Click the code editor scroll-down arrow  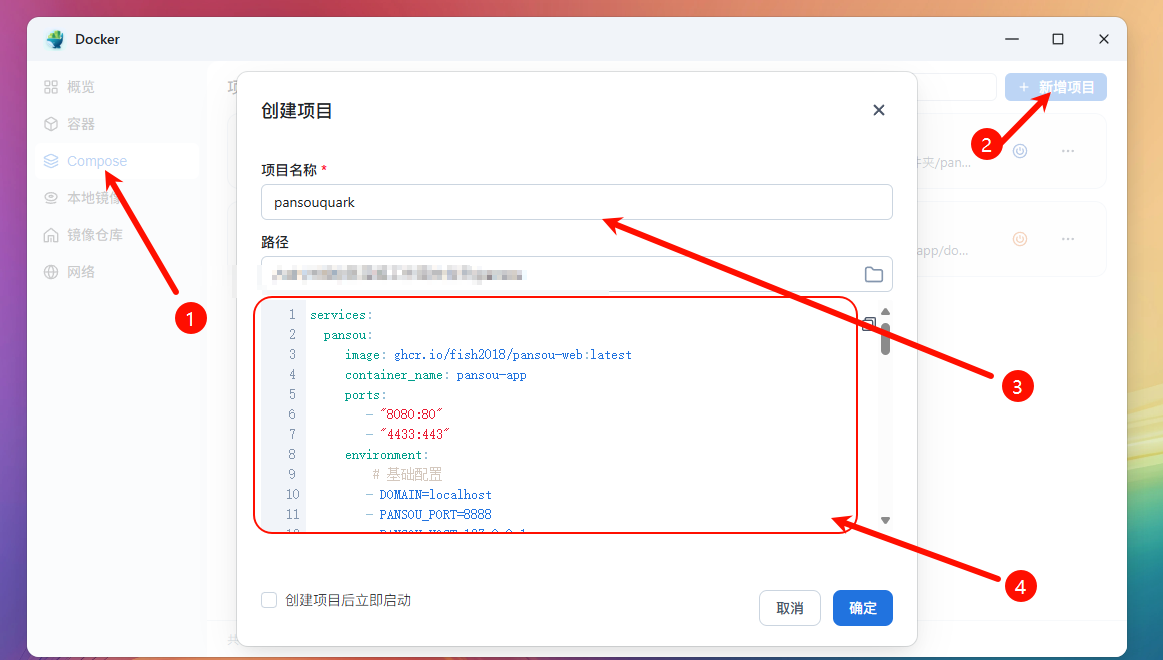pos(885,521)
